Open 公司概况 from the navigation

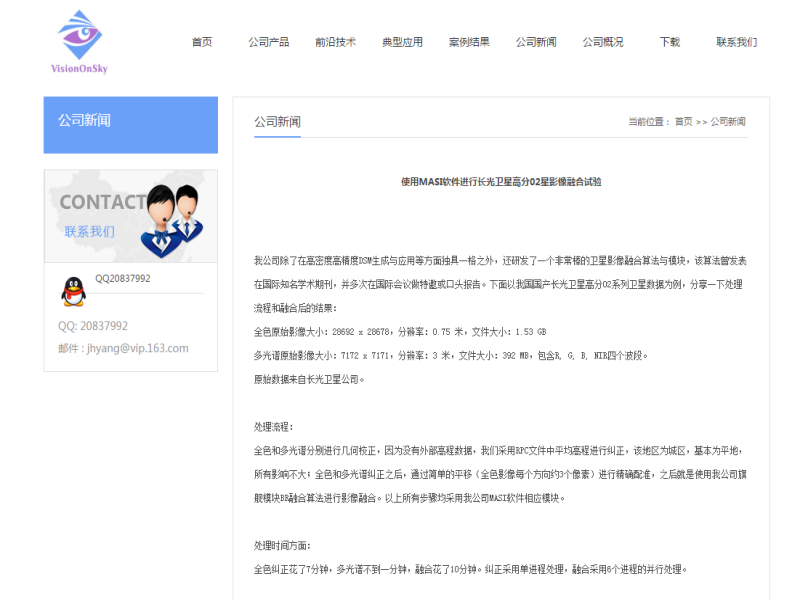(x=603, y=42)
